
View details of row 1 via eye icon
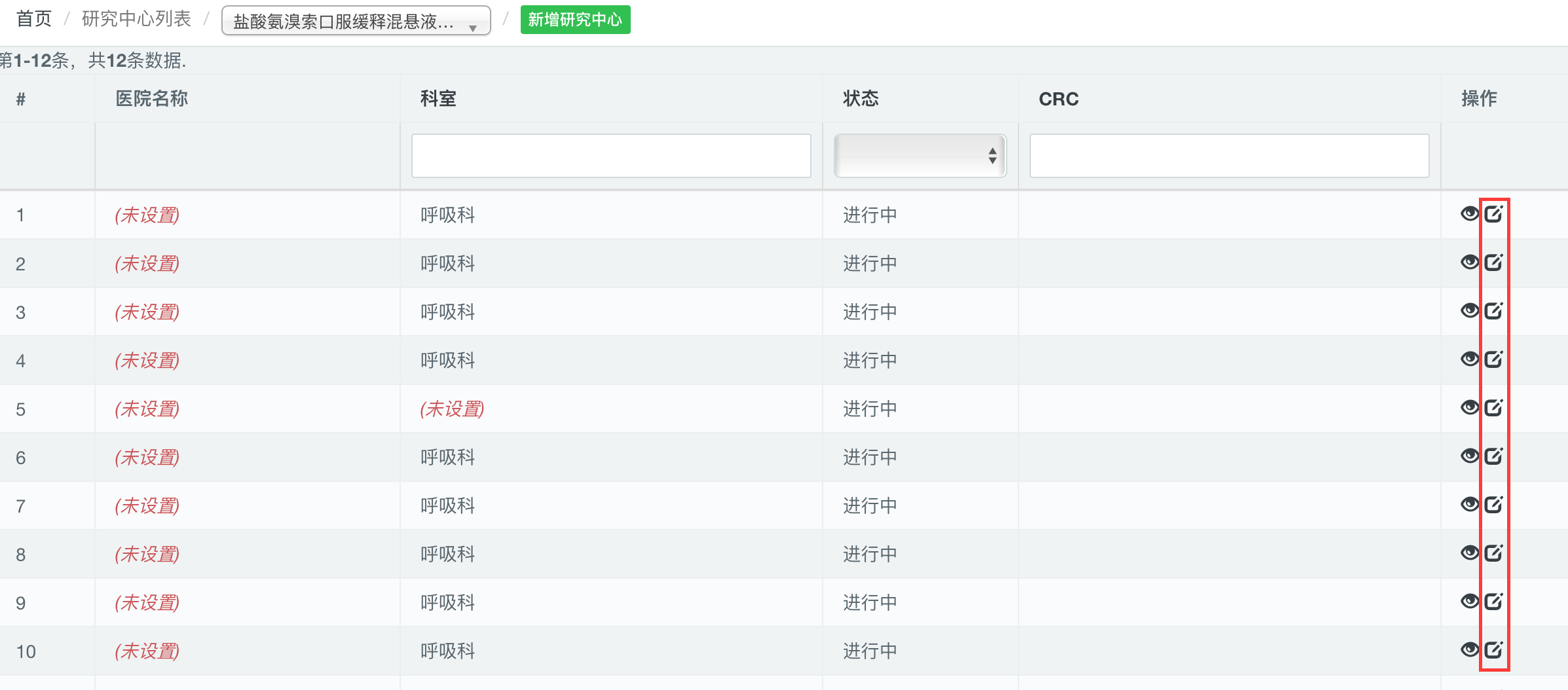(1470, 213)
